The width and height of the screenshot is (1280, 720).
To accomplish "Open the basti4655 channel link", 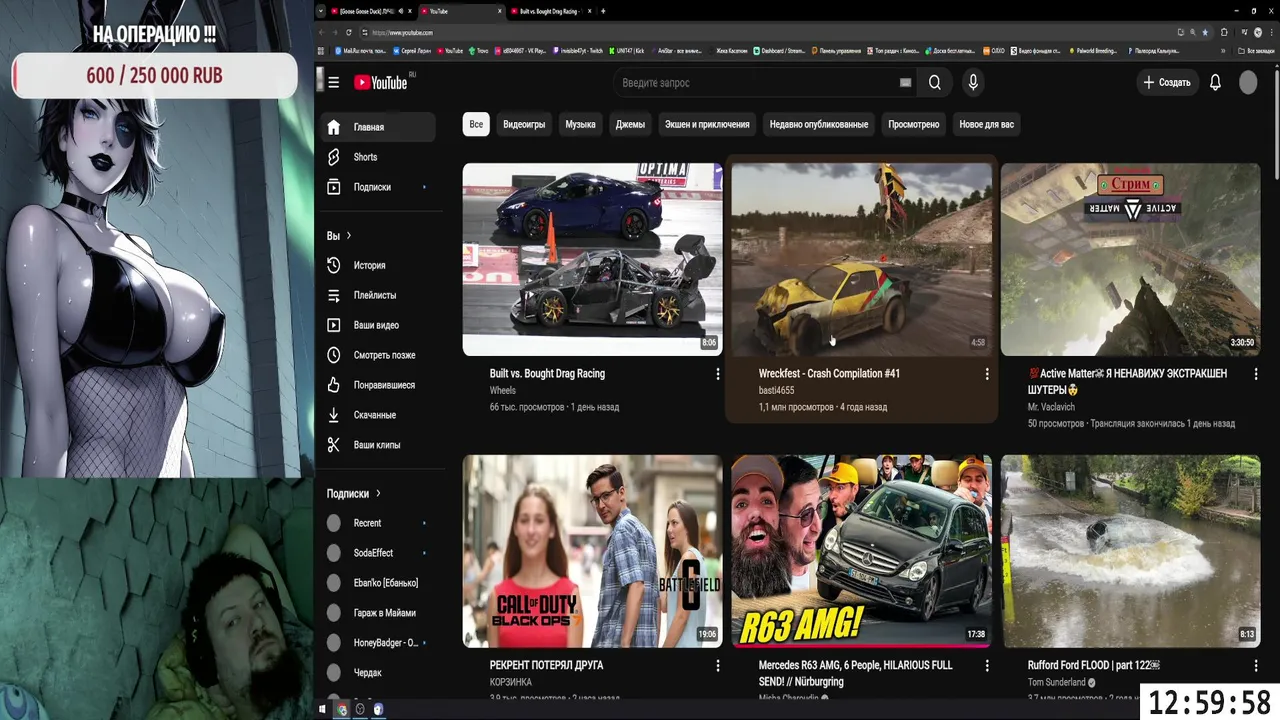I will [777, 391].
